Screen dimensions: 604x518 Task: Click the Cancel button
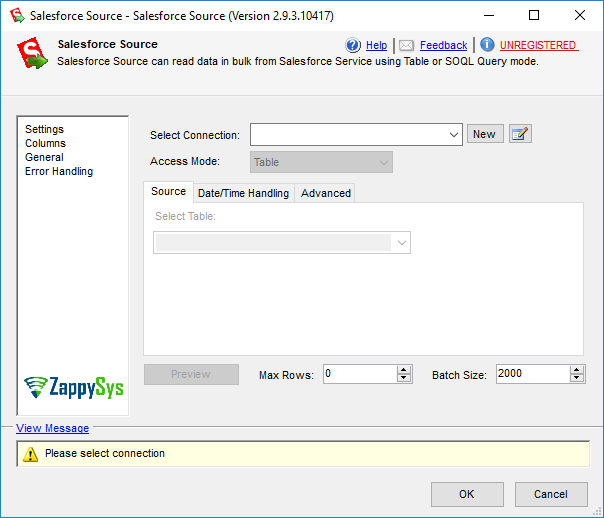[551, 494]
